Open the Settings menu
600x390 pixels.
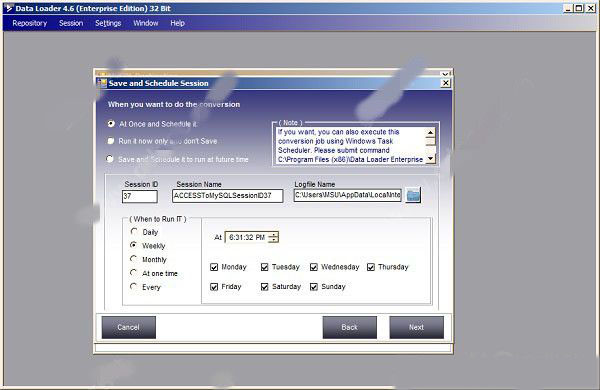pyautogui.click(x=108, y=23)
